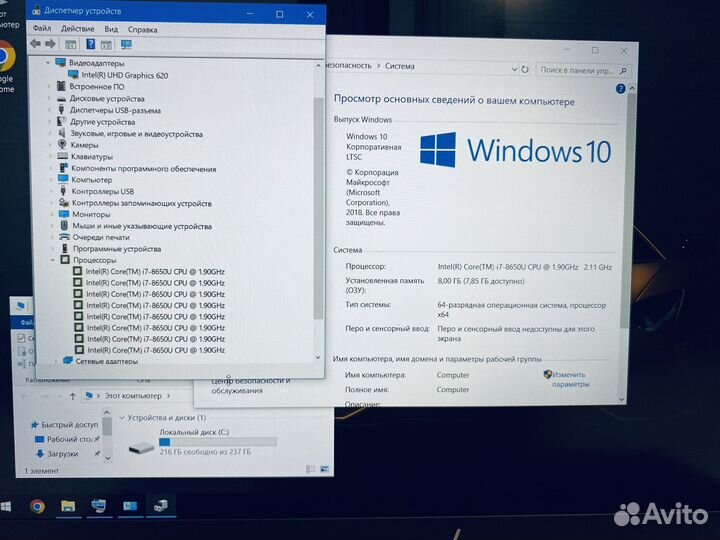
Task: Expand Контроллеры запоминающих устройств node
Action: pos(51,202)
